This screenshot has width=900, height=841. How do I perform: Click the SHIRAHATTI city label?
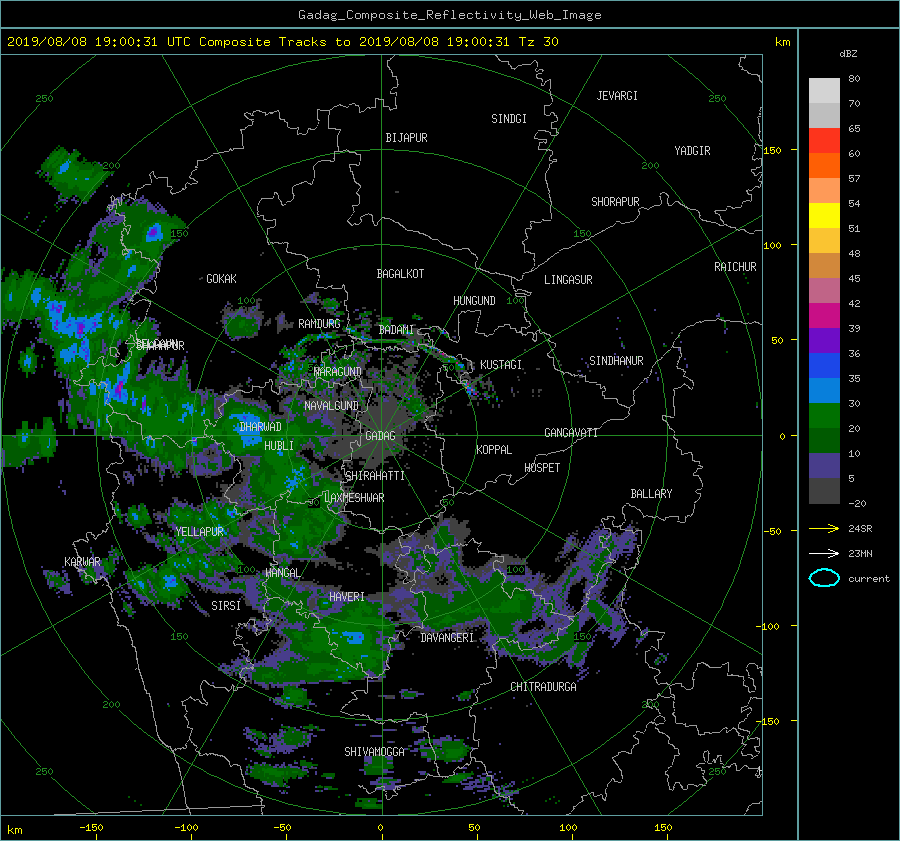[375, 476]
